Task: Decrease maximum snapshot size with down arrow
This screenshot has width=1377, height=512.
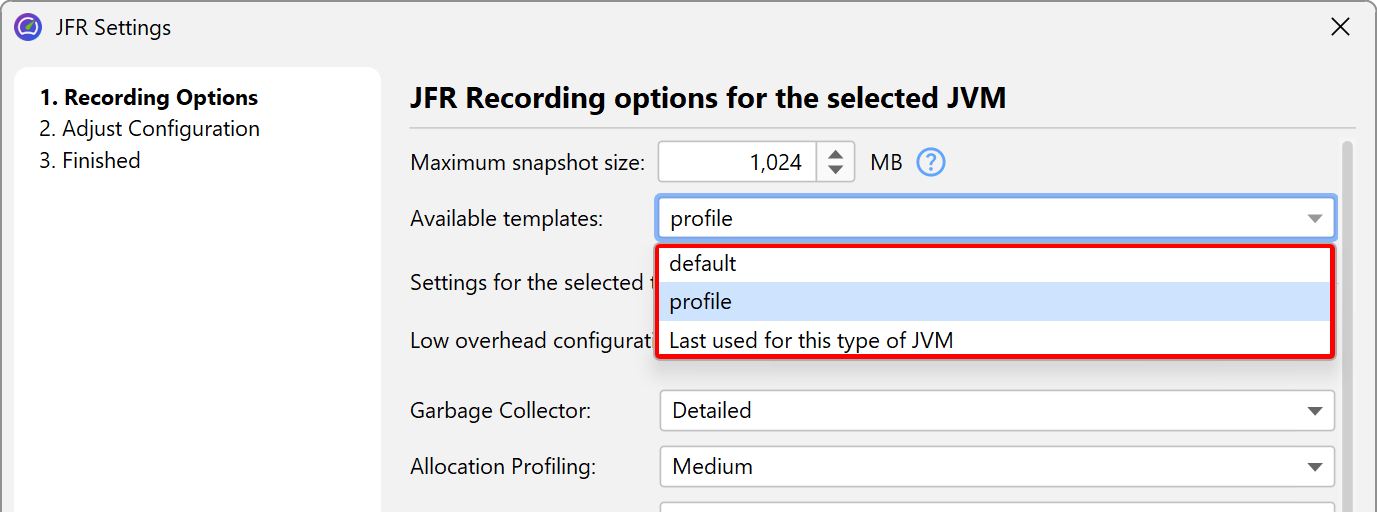Action: point(836,171)
